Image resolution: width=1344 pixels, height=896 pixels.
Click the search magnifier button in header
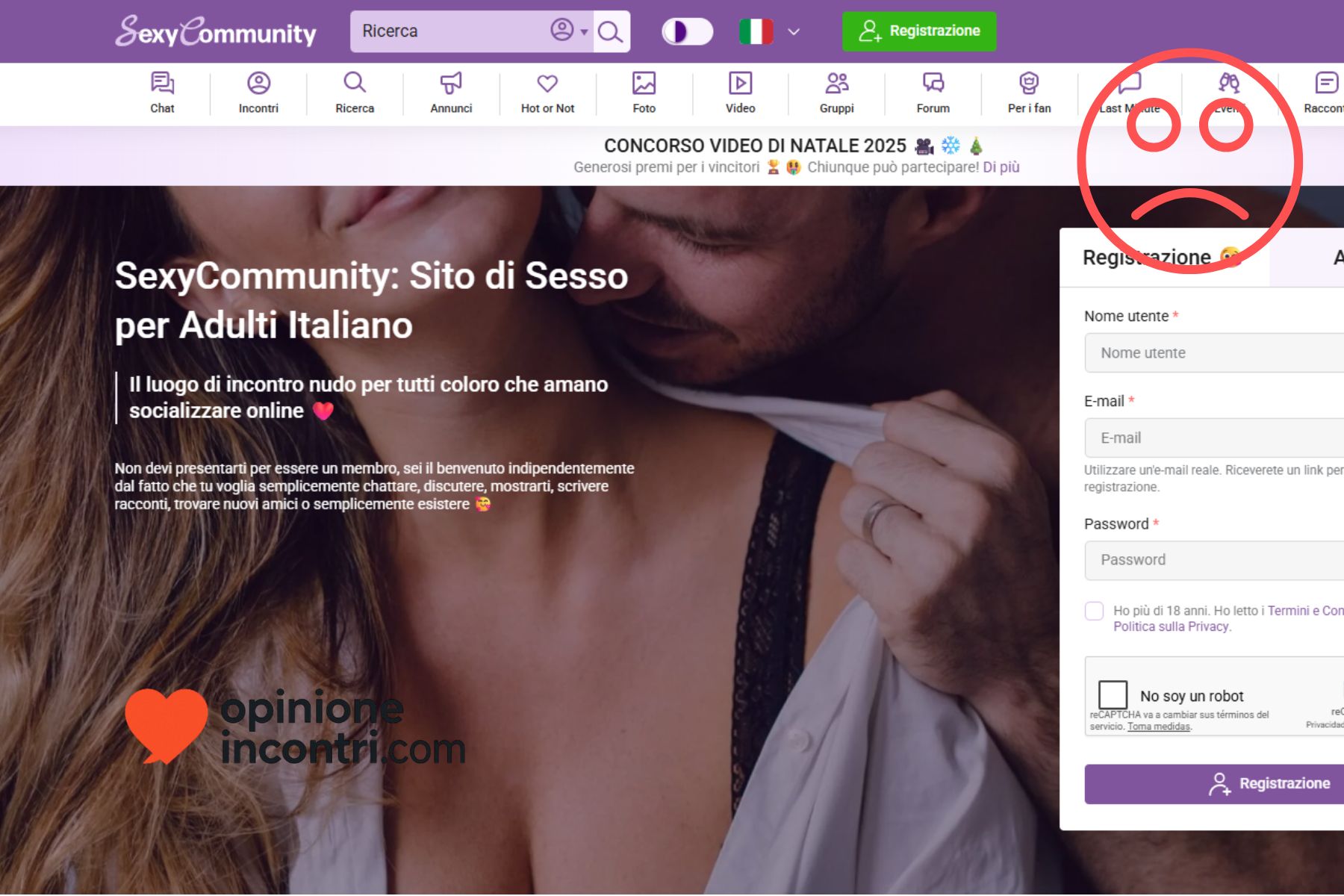coord(611,31)
